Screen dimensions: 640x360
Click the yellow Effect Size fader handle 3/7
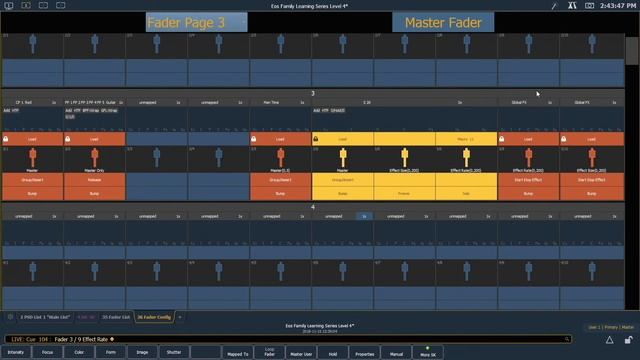coord(404,158)
